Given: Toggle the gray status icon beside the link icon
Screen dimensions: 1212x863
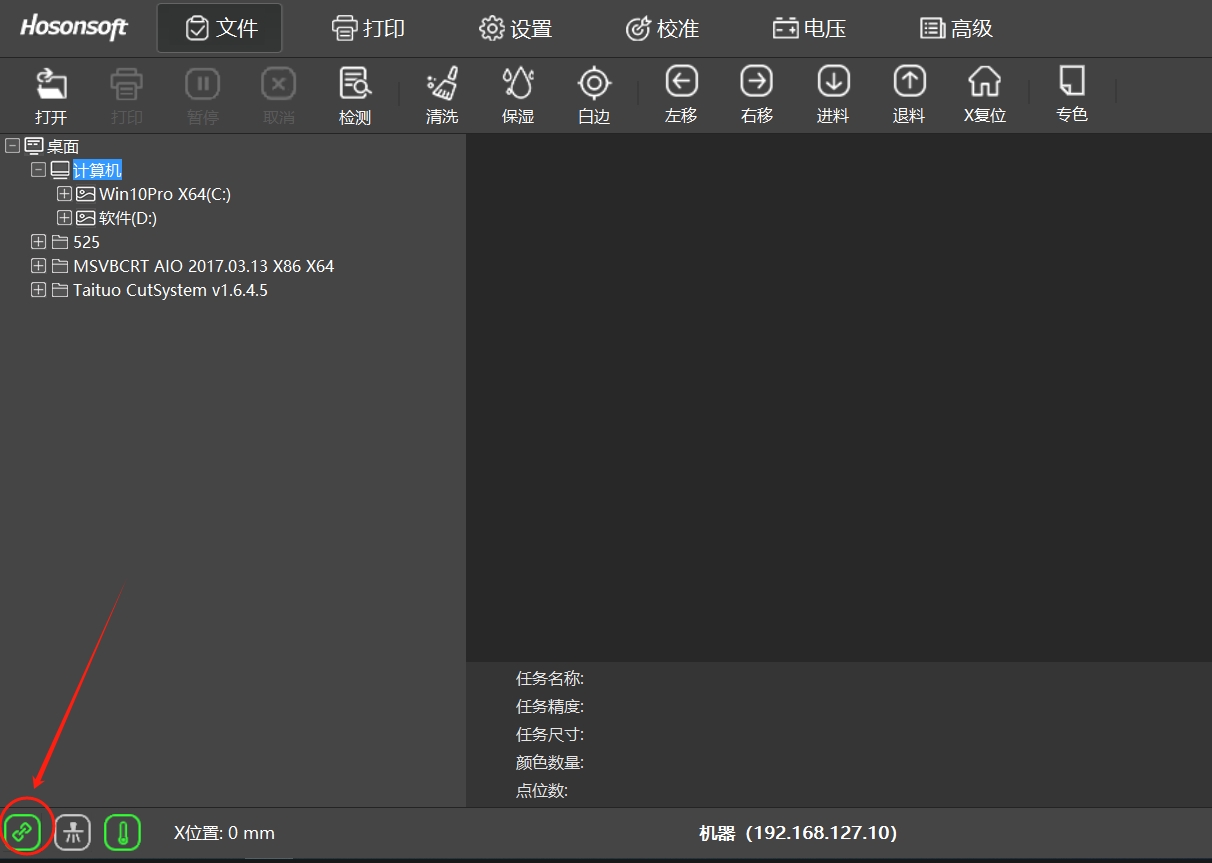Looking at the screenshot, I should coord(72,832).
